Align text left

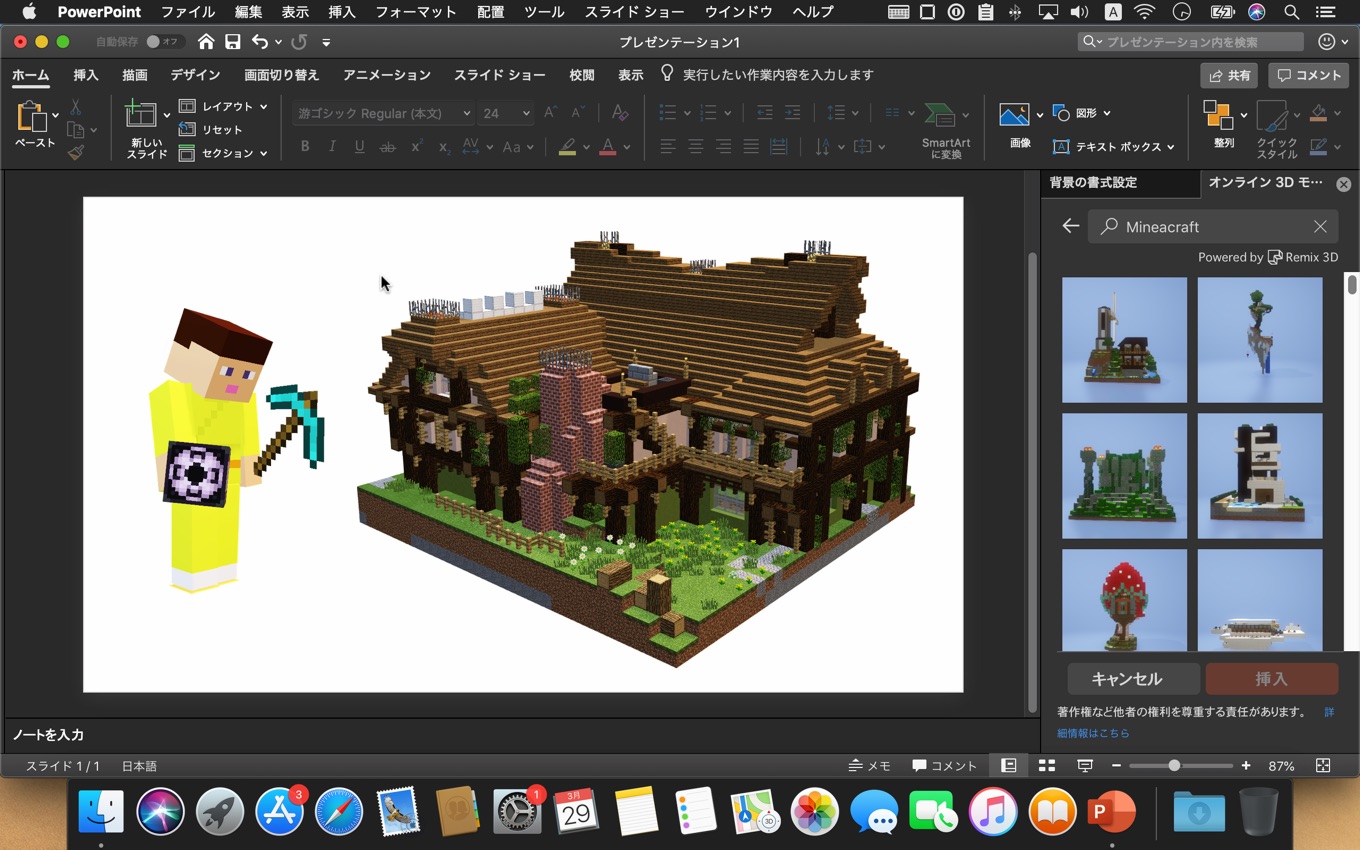668,147
